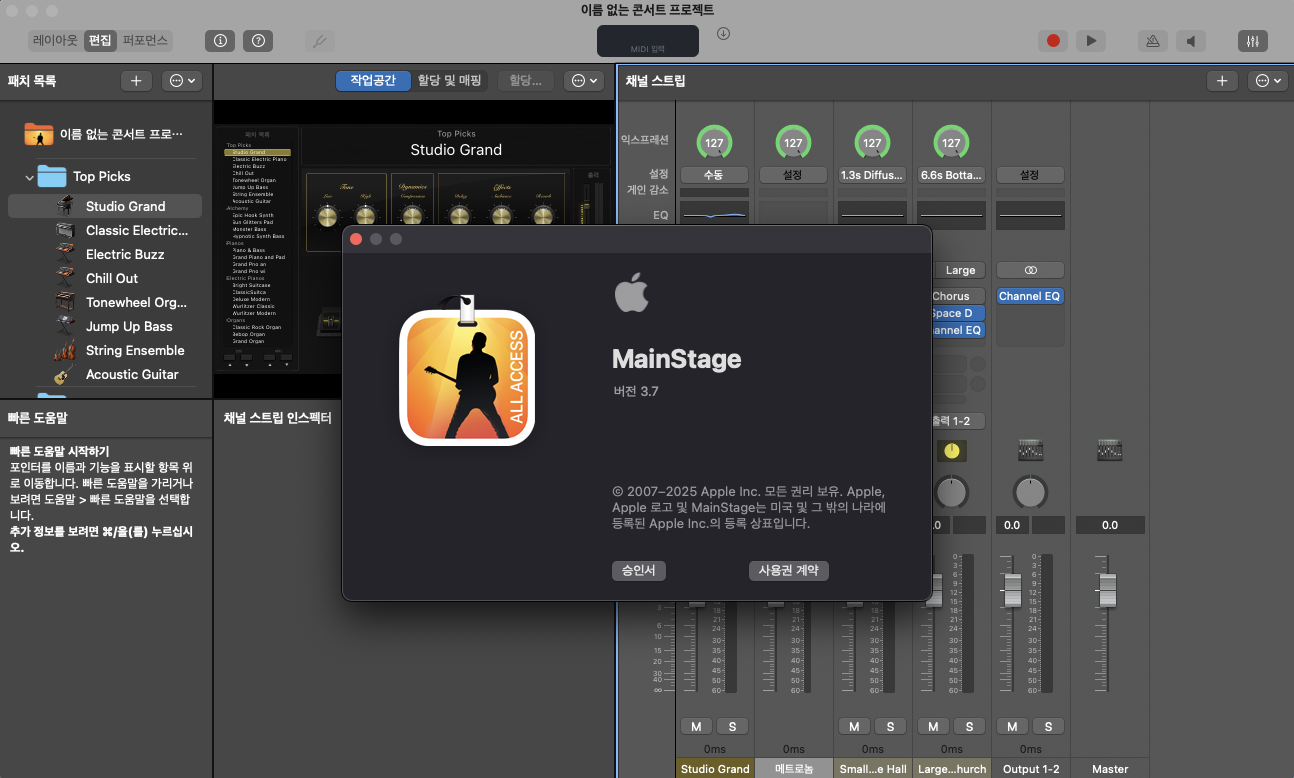Click the info inspector icon
This screenshot has height=778, width=1294.
point(220,41)
